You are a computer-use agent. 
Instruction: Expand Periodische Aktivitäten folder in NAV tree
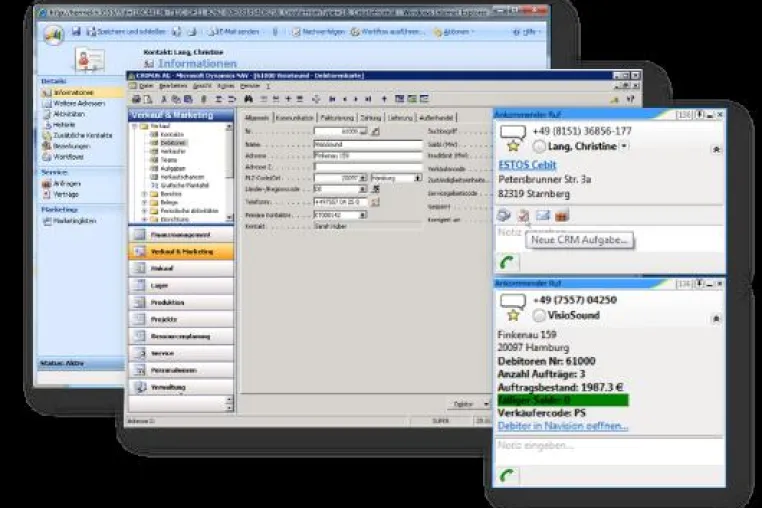click(x=144, y=211)
